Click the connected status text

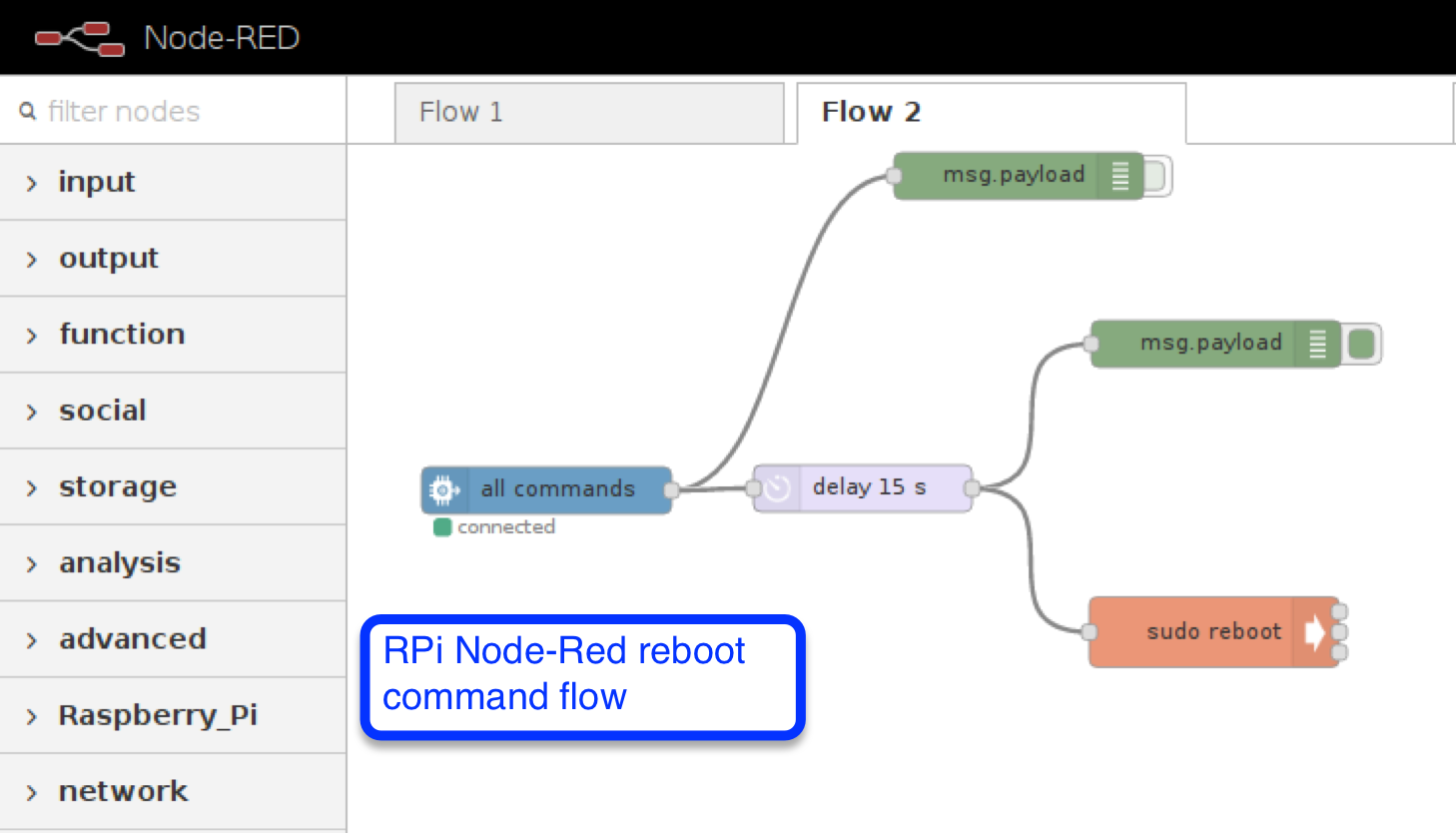click(x=506, y=527)
